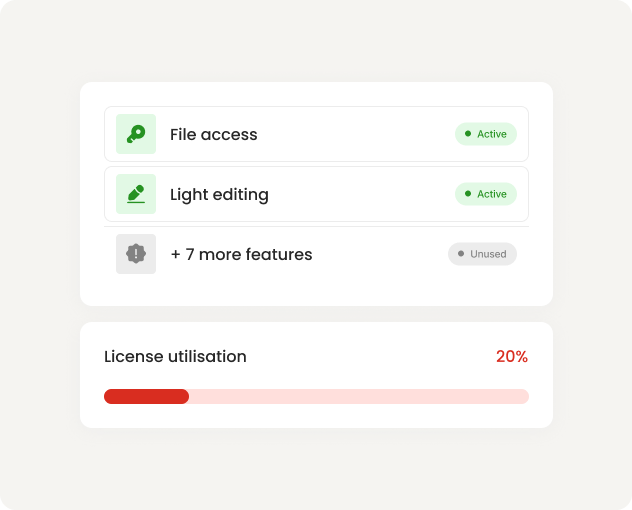Click the key icon beside File access
The width and height of the screenshot is (632, 510).
click(136, 134)
